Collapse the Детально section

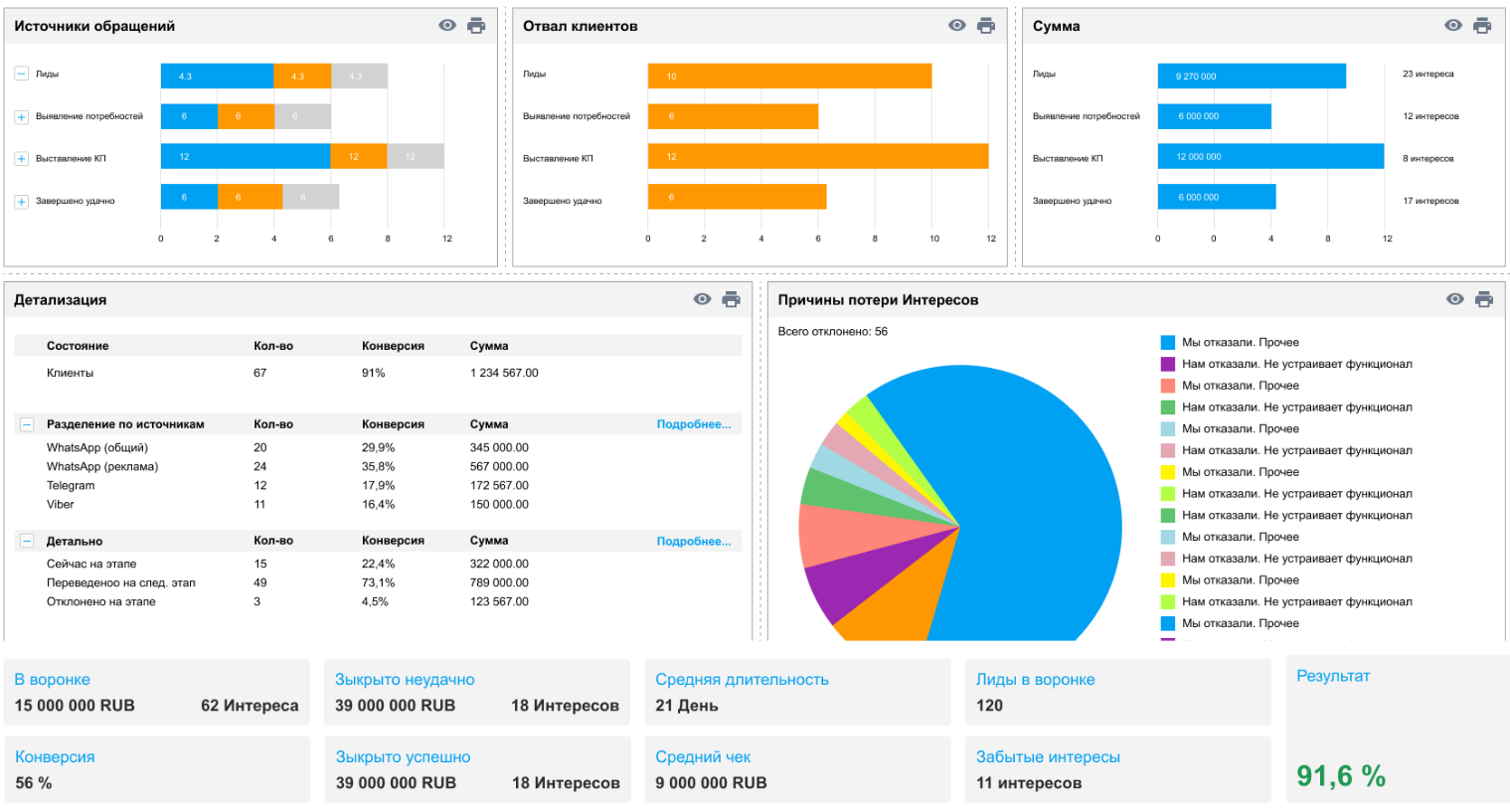click(x=27, y=542)
